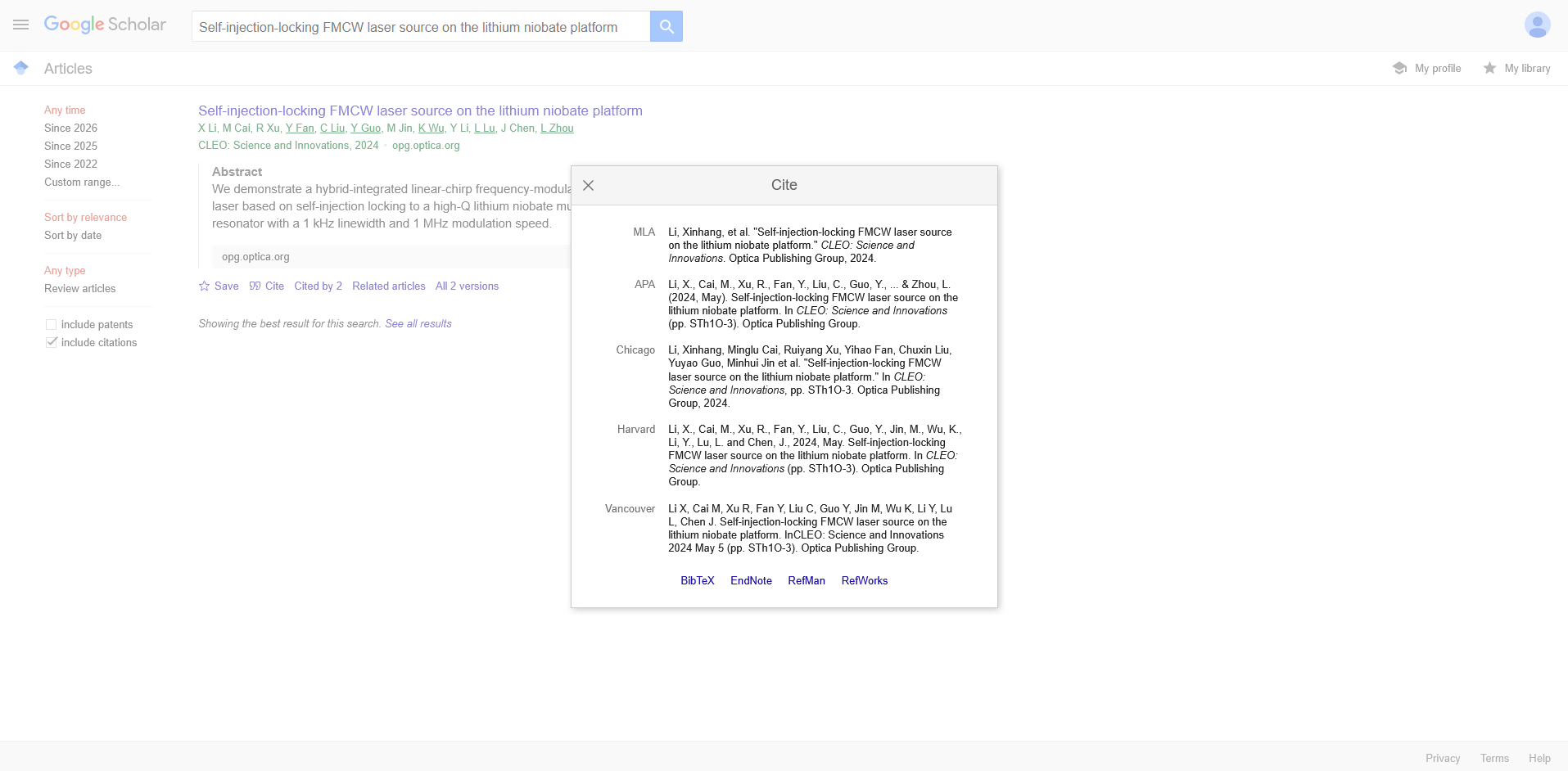Viewport: 1568px width, 771px height.
Task: Open Cited by 2 link
Action: click(x=318, y=286)
